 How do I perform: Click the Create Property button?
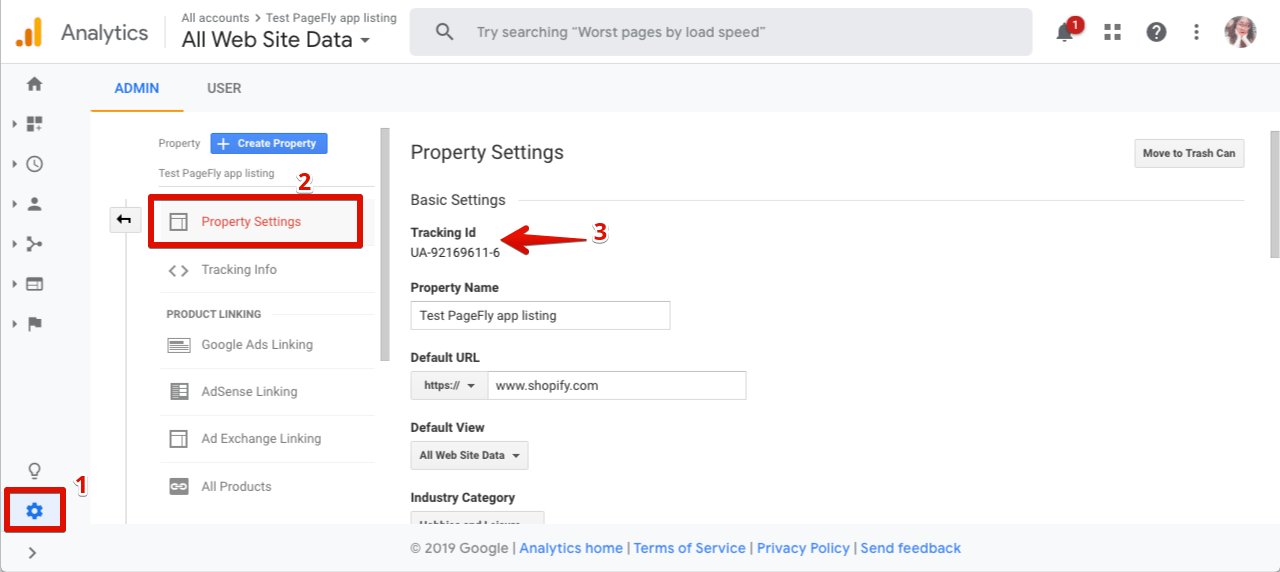[x=269, y=143]
